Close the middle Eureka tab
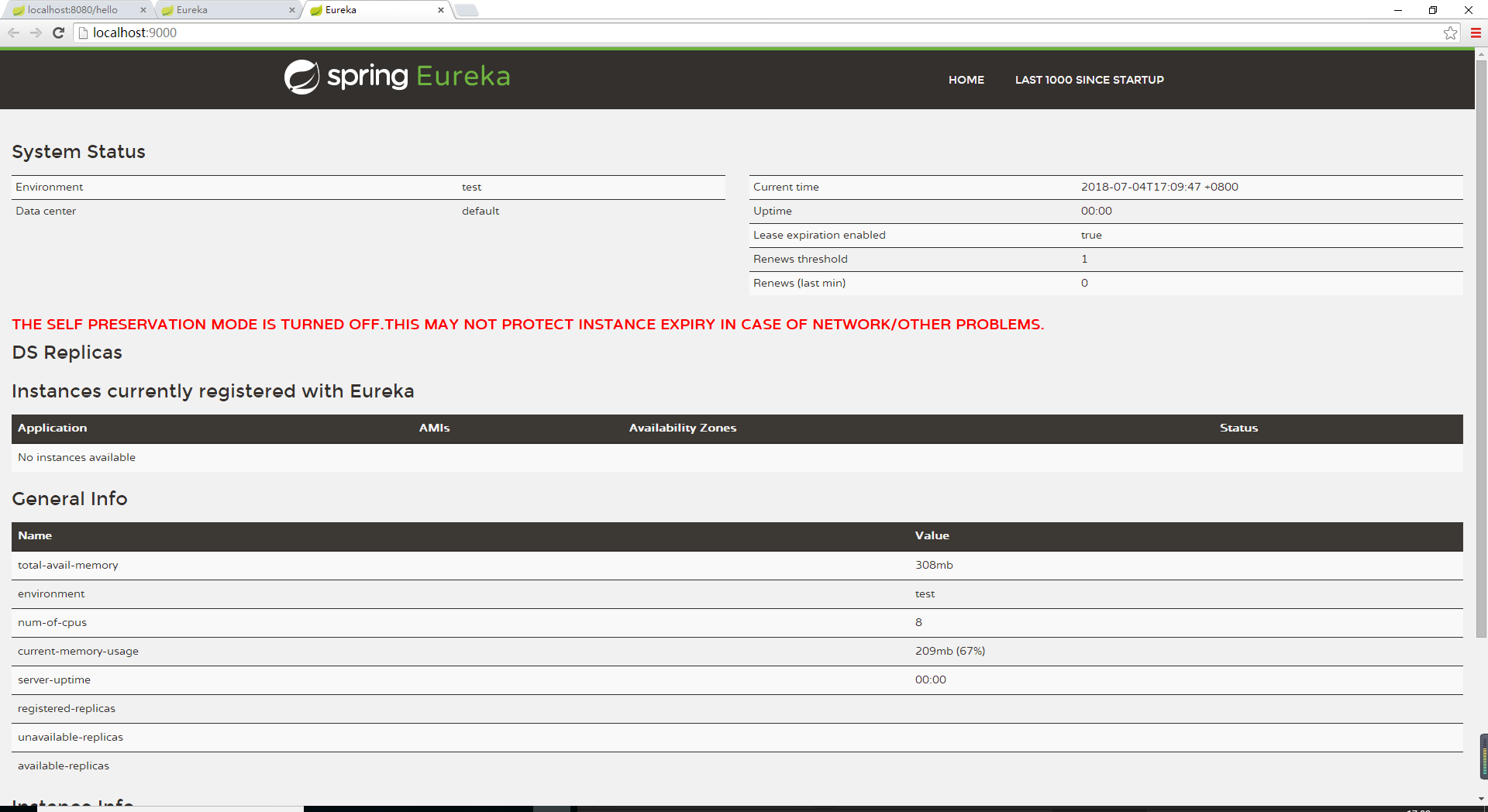Viewport: 1488px width, 812px height. (292, 10)
